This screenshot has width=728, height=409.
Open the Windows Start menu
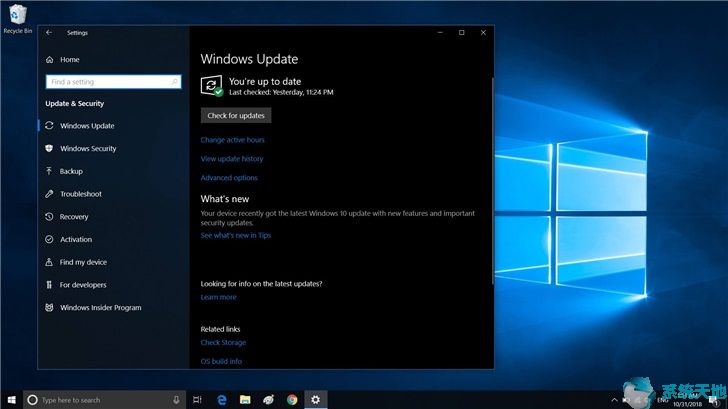(x=12, y=400)
